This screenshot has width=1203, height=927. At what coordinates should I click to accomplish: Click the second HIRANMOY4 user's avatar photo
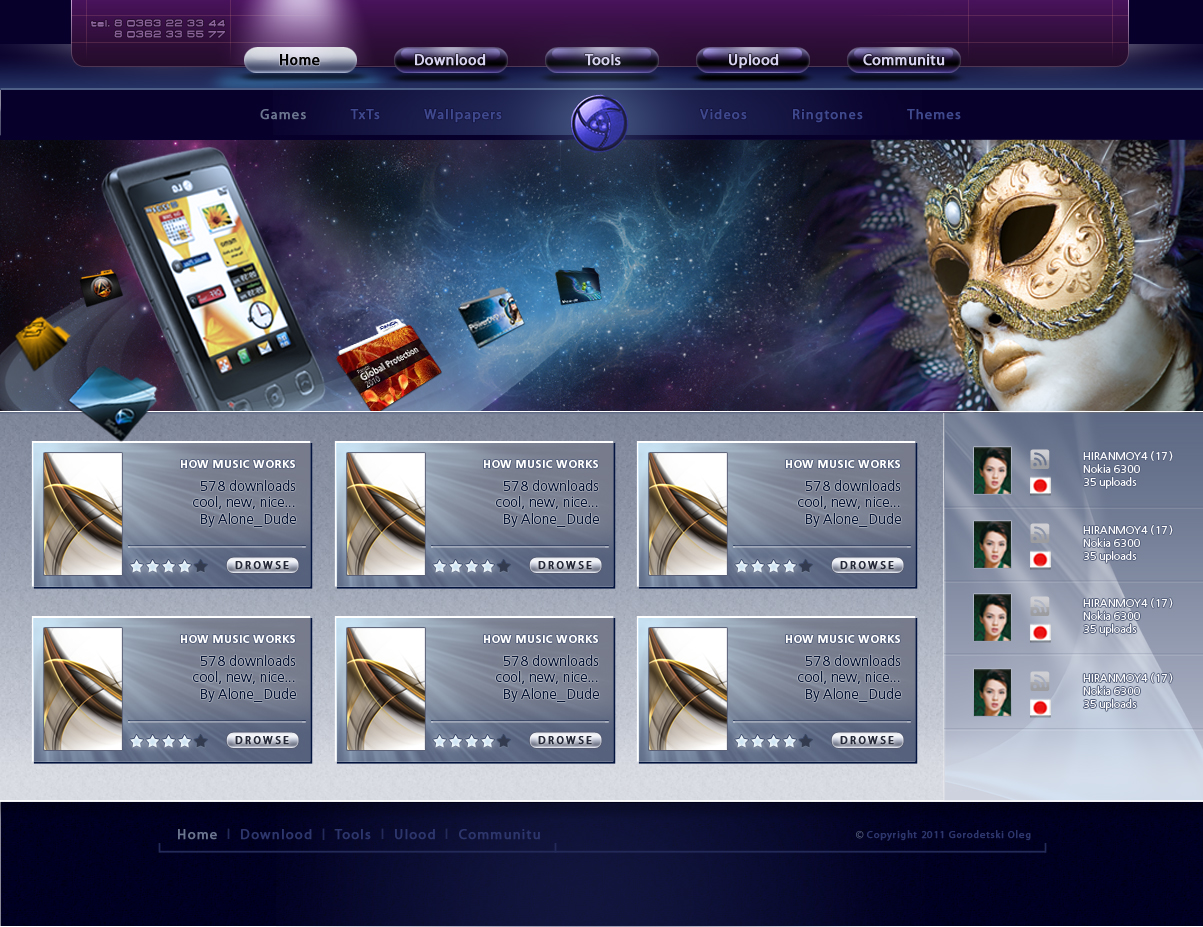pos(992,545)
